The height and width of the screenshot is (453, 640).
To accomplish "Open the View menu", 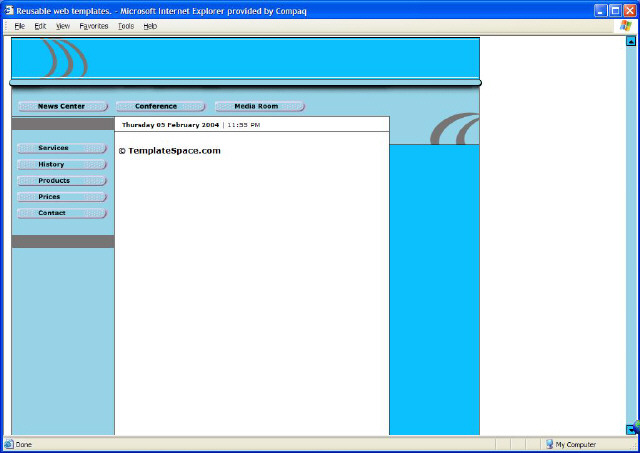I will coord(63,26).
